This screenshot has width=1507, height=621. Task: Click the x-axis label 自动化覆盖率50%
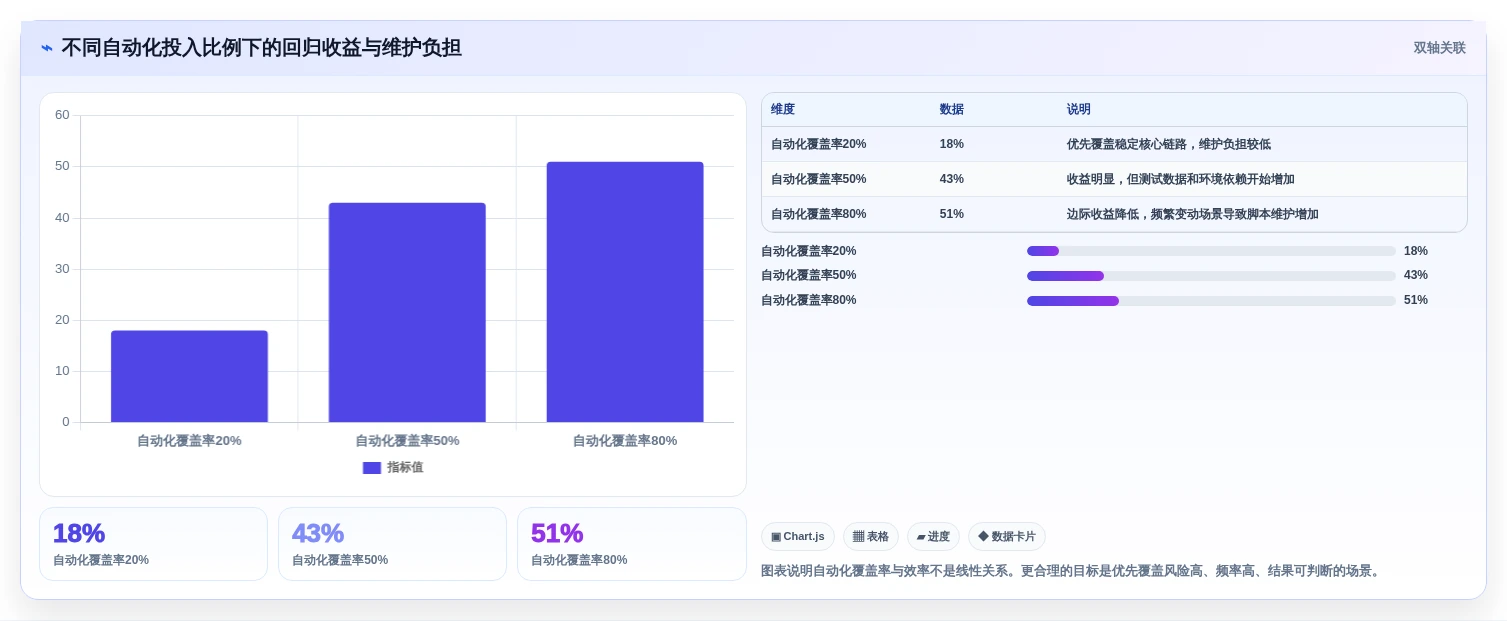tap(407, 441)
